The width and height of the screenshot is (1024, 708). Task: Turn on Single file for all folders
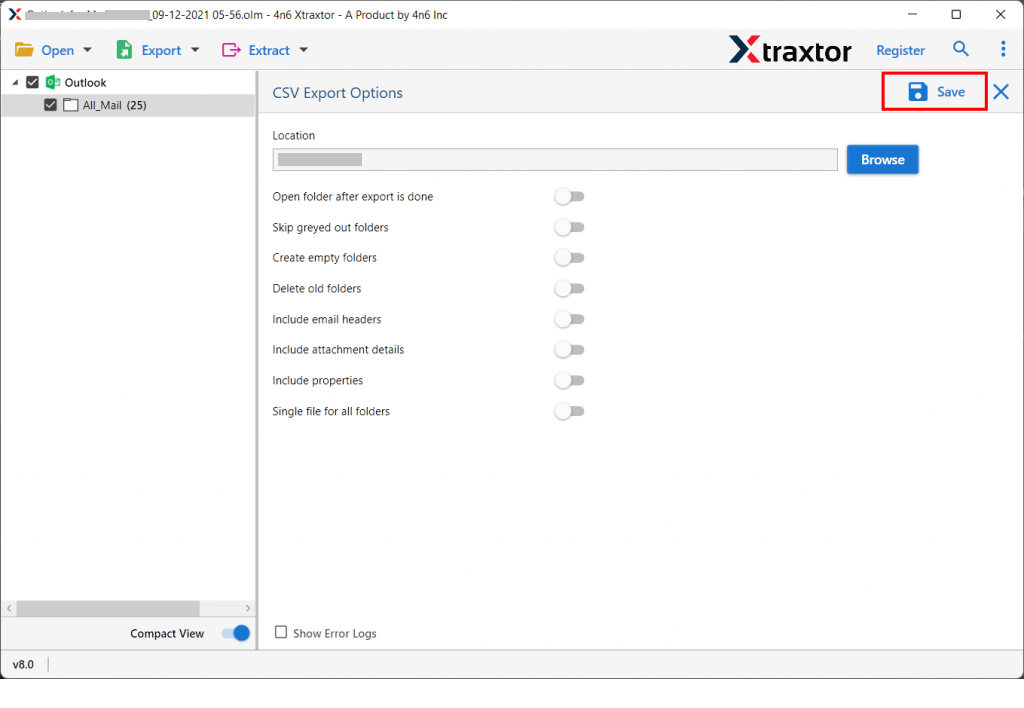(x=569, y=411)
